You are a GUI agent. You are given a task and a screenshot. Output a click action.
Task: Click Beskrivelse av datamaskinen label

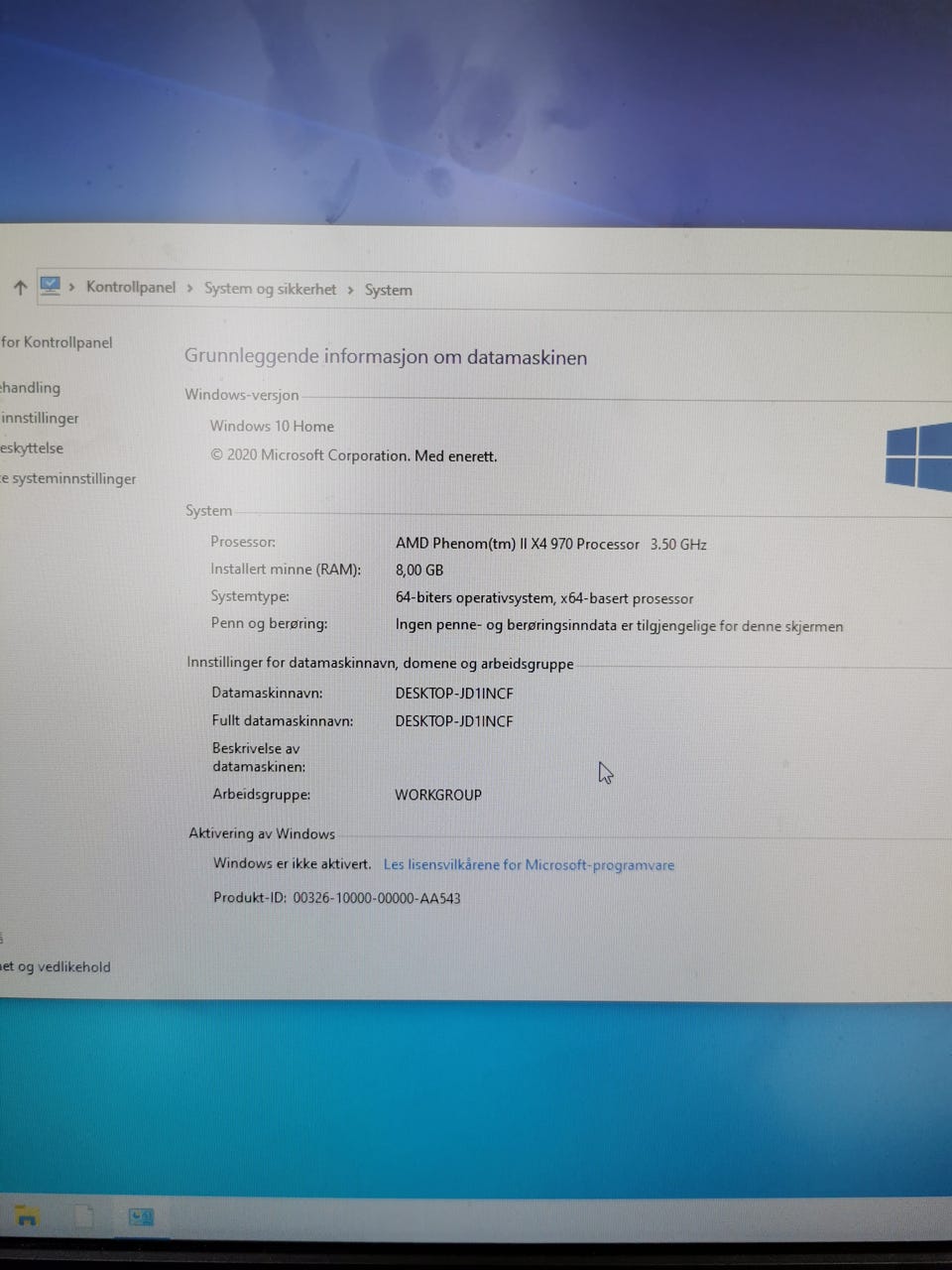coord(258,758)
